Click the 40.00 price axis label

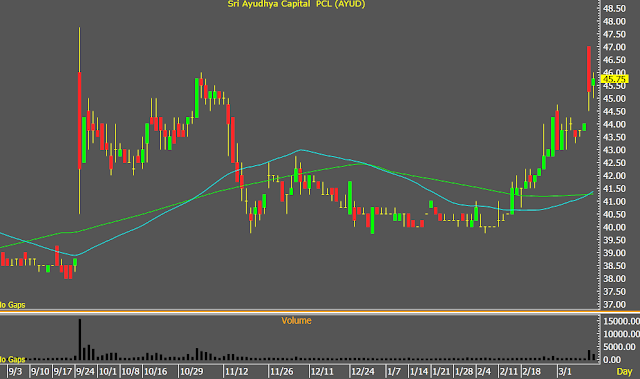[x=614, y=227]
